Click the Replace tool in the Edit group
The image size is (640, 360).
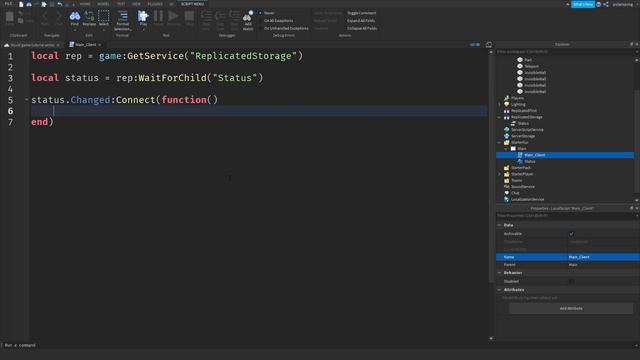coord(89,19)
